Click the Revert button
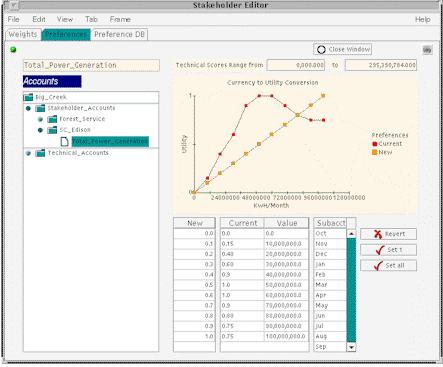The width and height of the screenshot is (443, 367). [x=388, y=234]
